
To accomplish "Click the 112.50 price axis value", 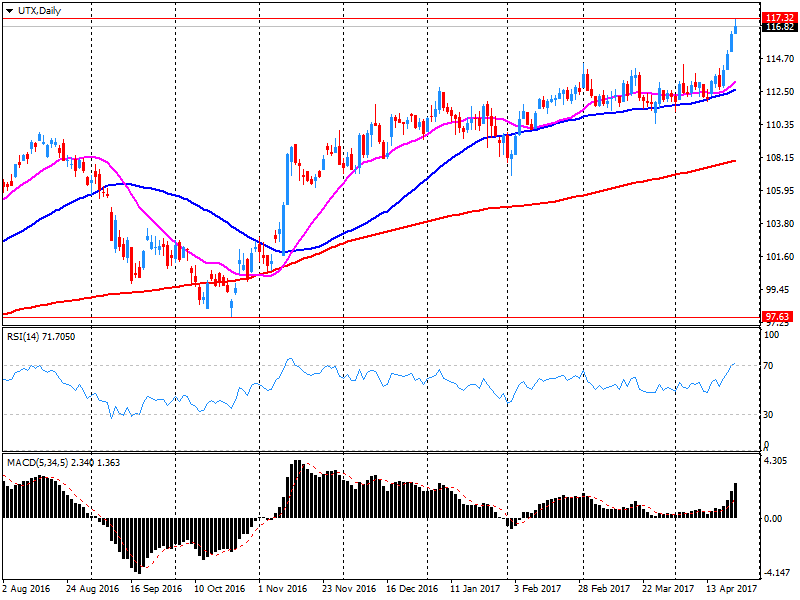I will pos(780,92).
